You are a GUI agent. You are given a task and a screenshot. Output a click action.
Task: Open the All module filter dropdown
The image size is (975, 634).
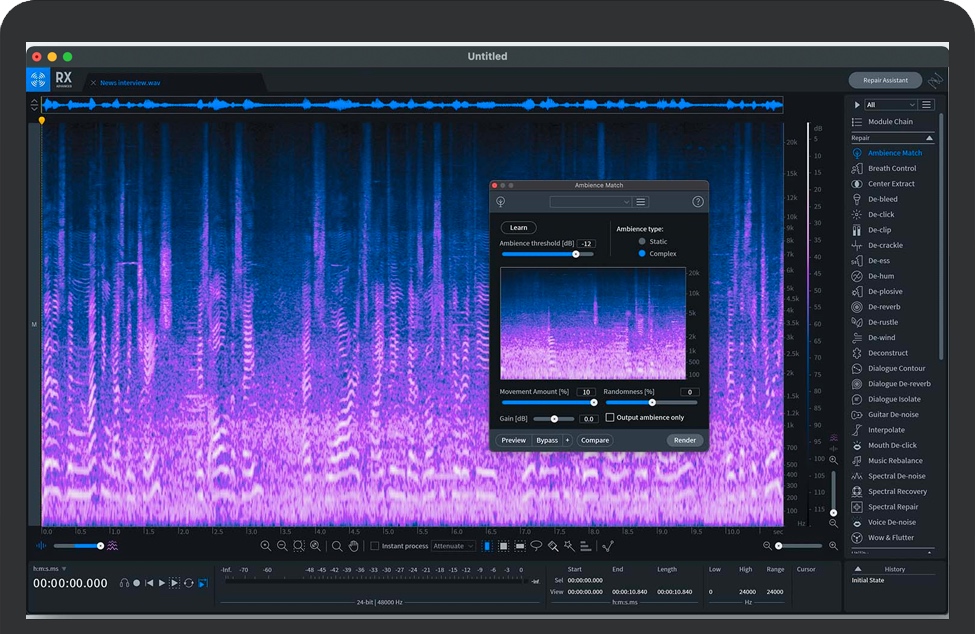(x=890, y=105)
